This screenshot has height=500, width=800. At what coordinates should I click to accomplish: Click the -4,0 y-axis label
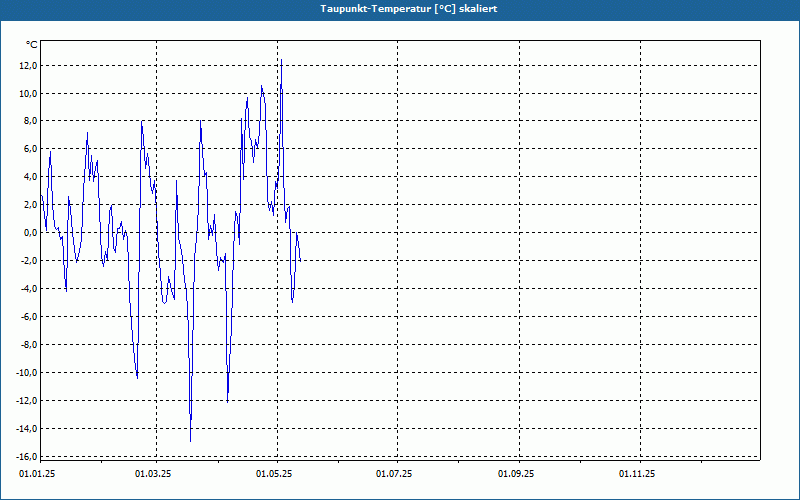(29, 289)
